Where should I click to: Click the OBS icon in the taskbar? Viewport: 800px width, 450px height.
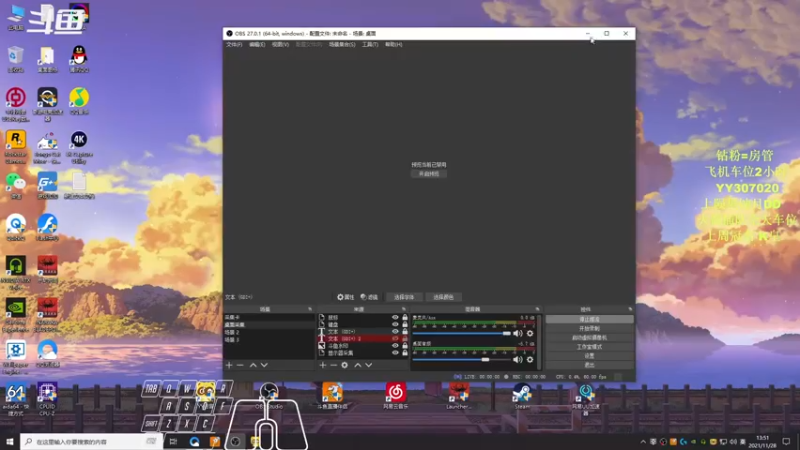pos(235,441)
